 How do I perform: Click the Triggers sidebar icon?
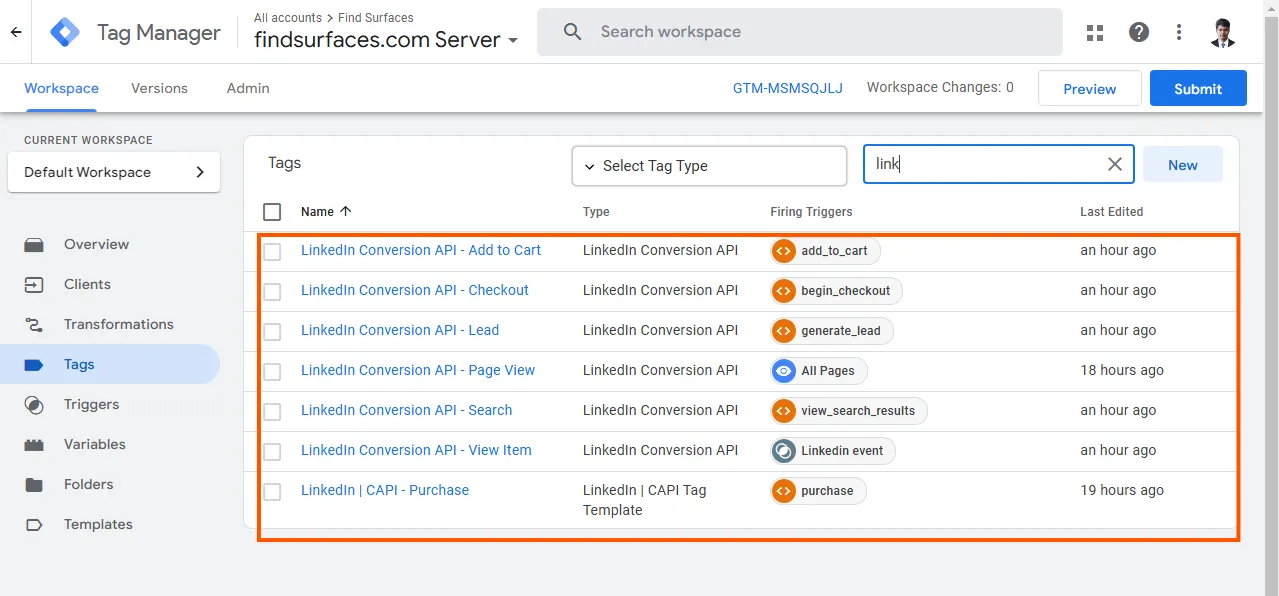coord(34,404)
